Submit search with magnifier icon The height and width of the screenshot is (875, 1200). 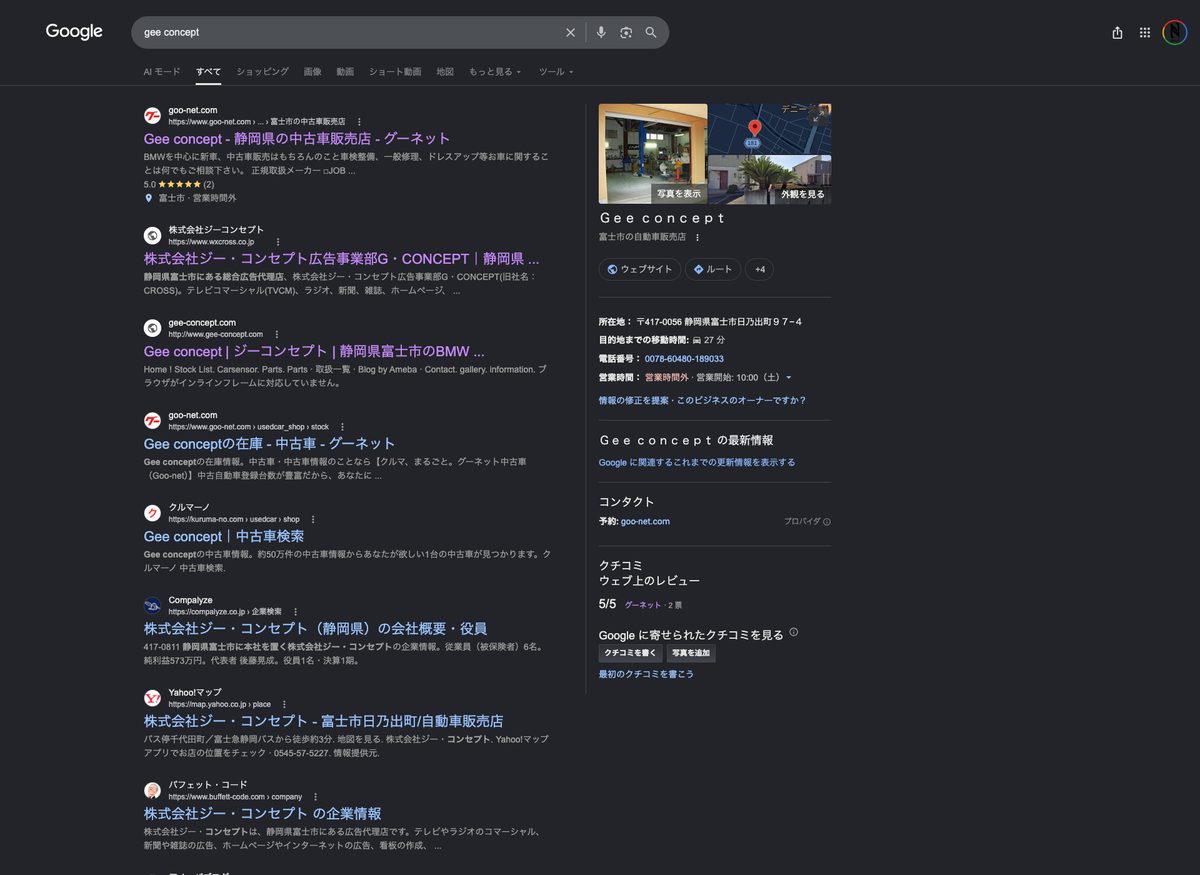click(x=651, y=32)
